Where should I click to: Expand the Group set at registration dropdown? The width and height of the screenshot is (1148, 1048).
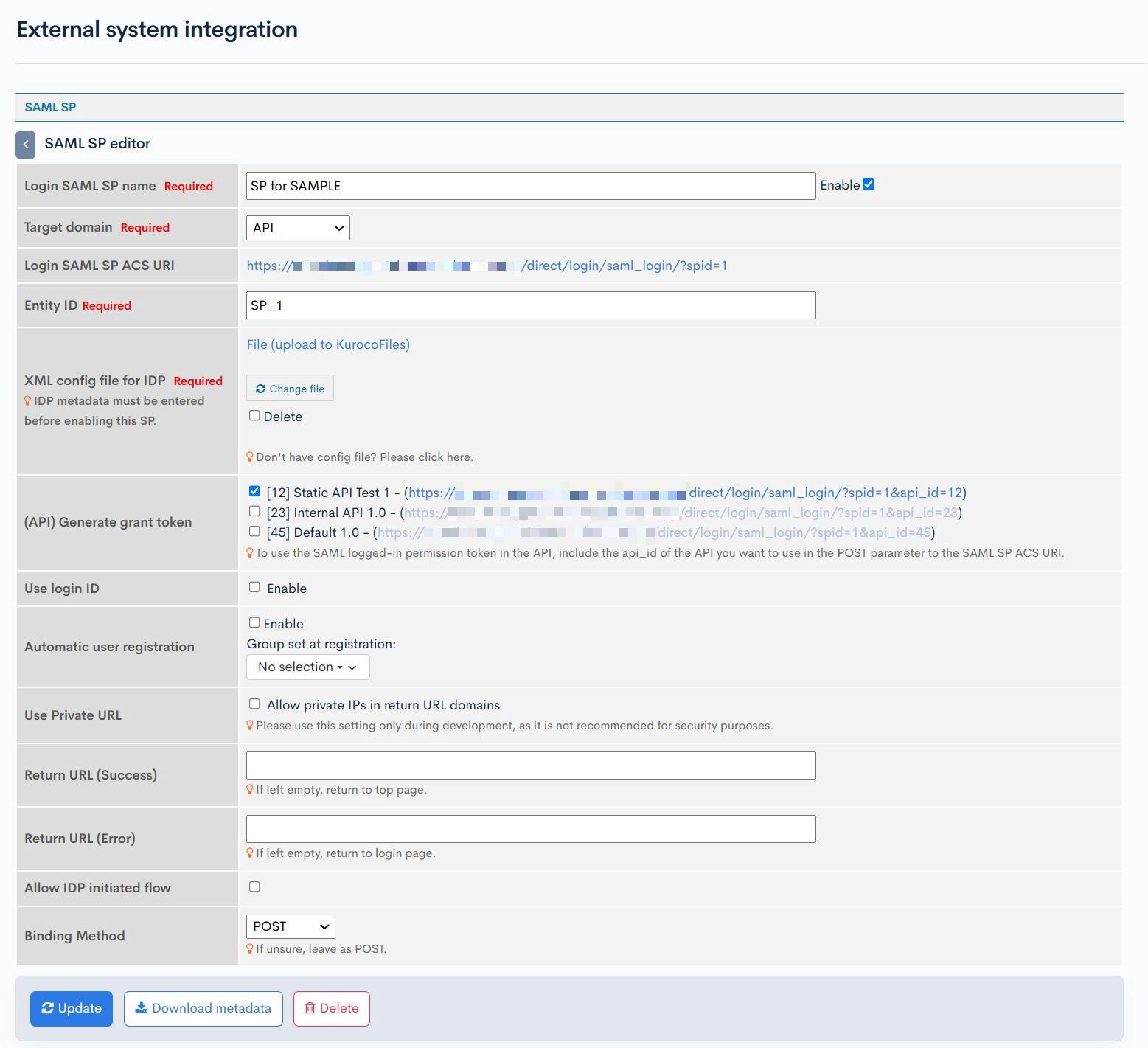[x=307, y=667]
